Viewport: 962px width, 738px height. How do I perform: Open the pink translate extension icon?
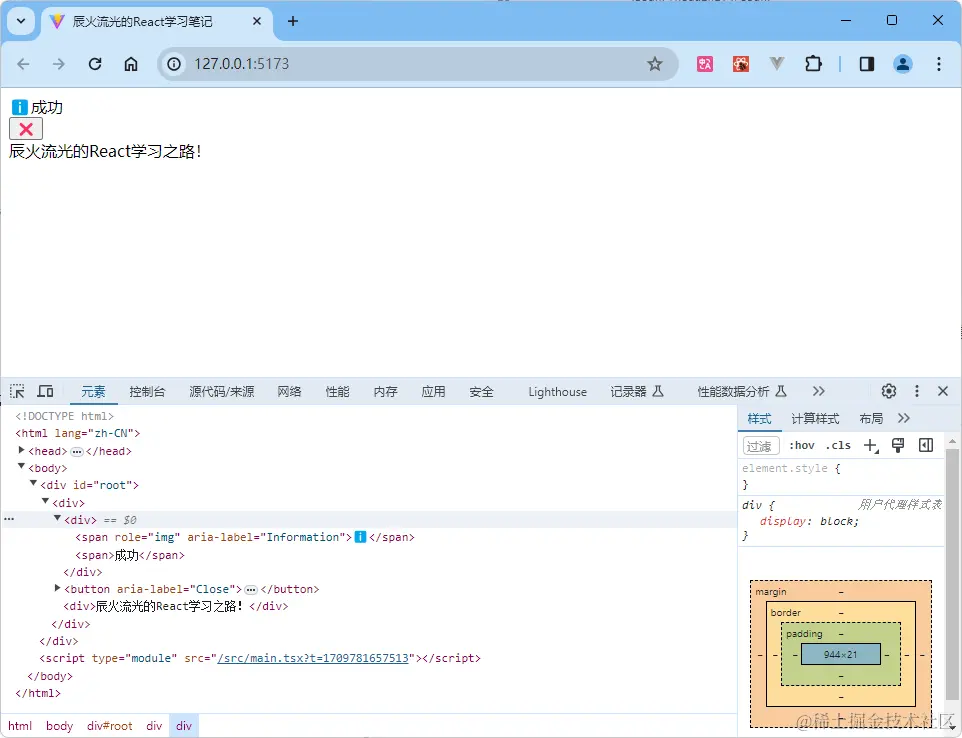pos(705,64)
